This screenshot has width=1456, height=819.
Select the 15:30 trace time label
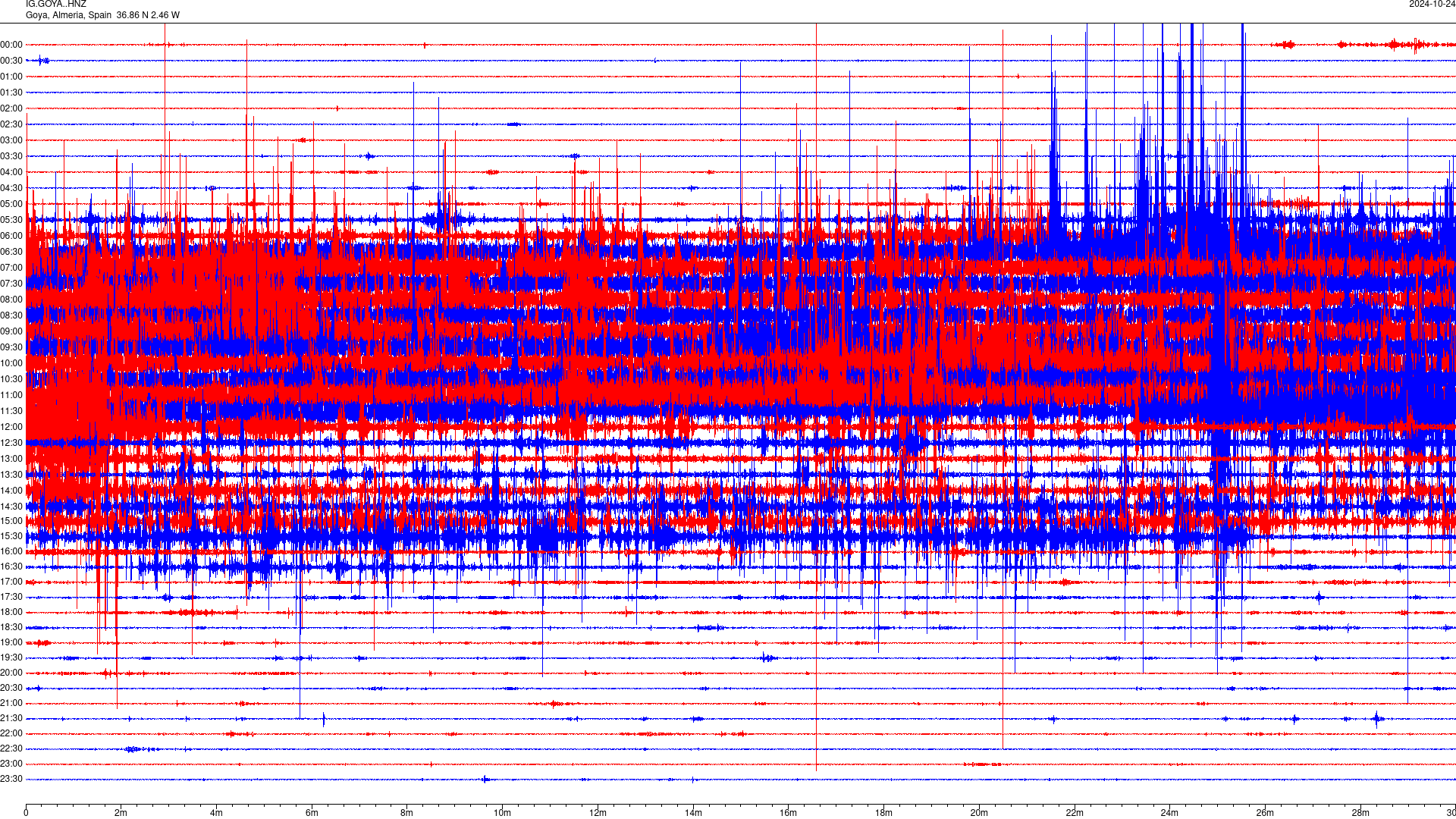click(x=11, y=536)
